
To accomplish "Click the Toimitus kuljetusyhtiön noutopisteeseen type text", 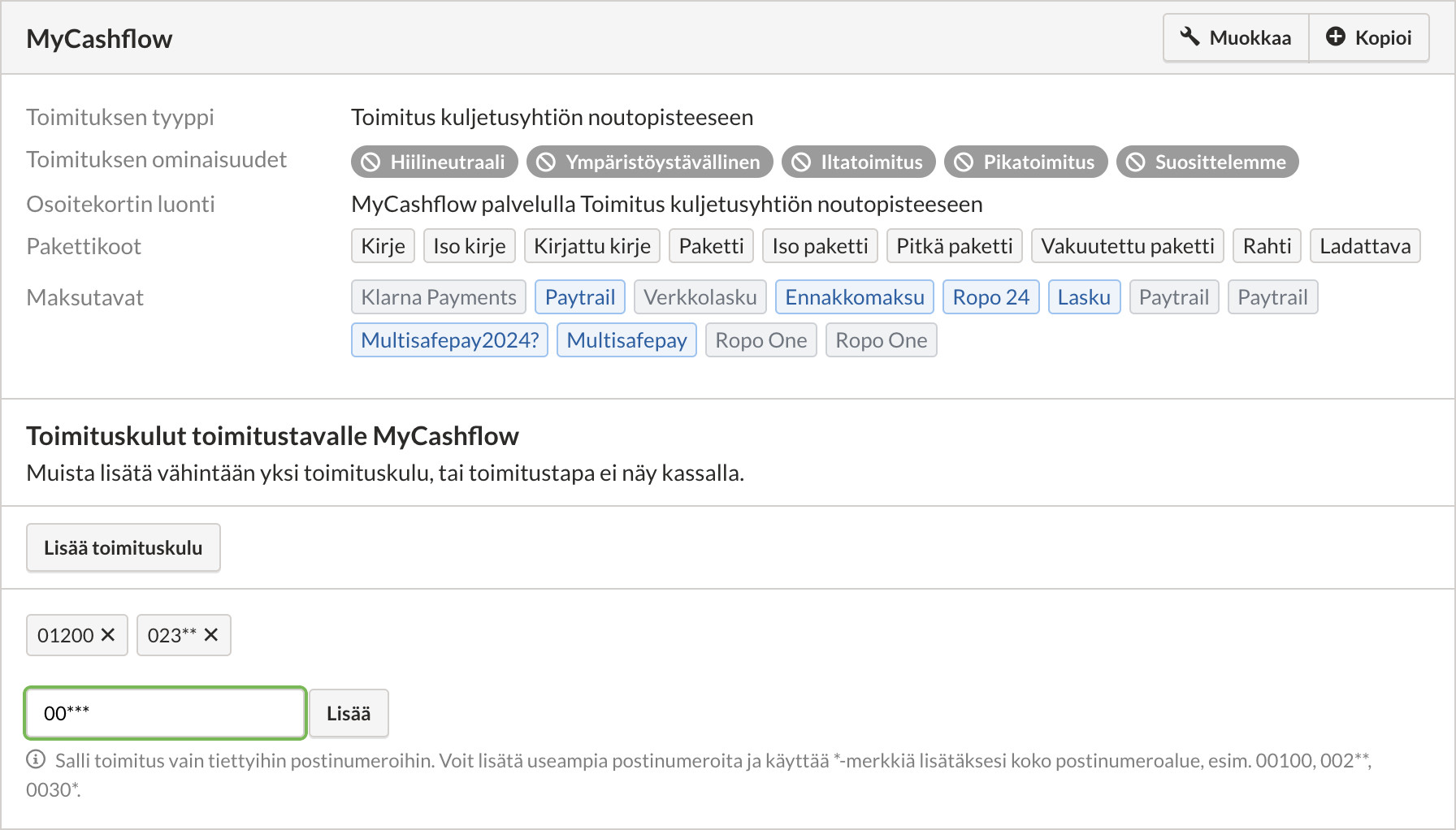I will (552, 118).
